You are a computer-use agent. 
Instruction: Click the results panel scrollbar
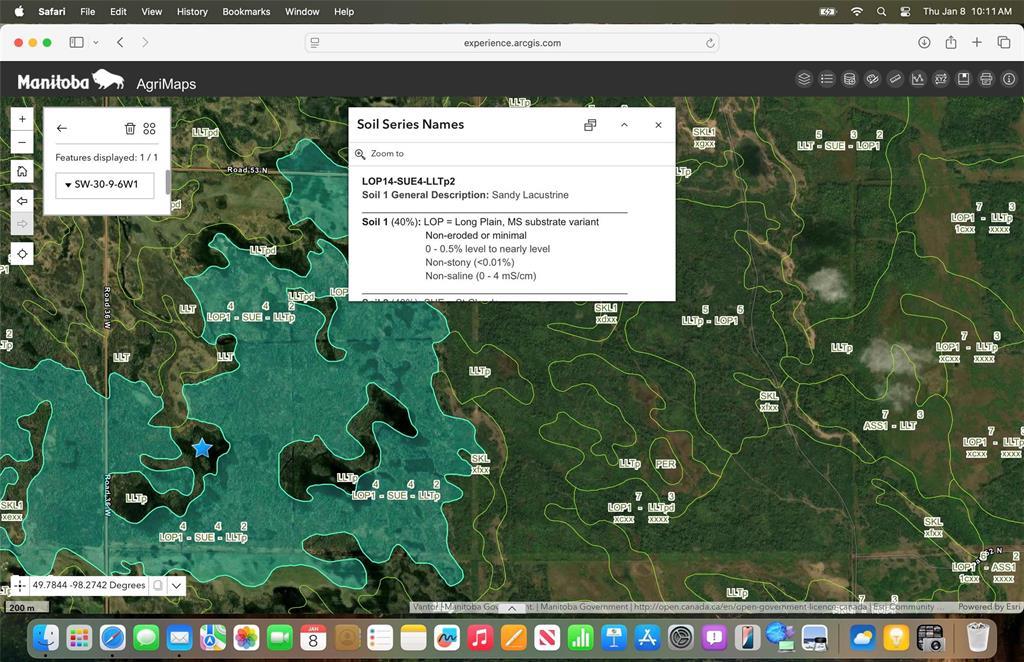167,182
